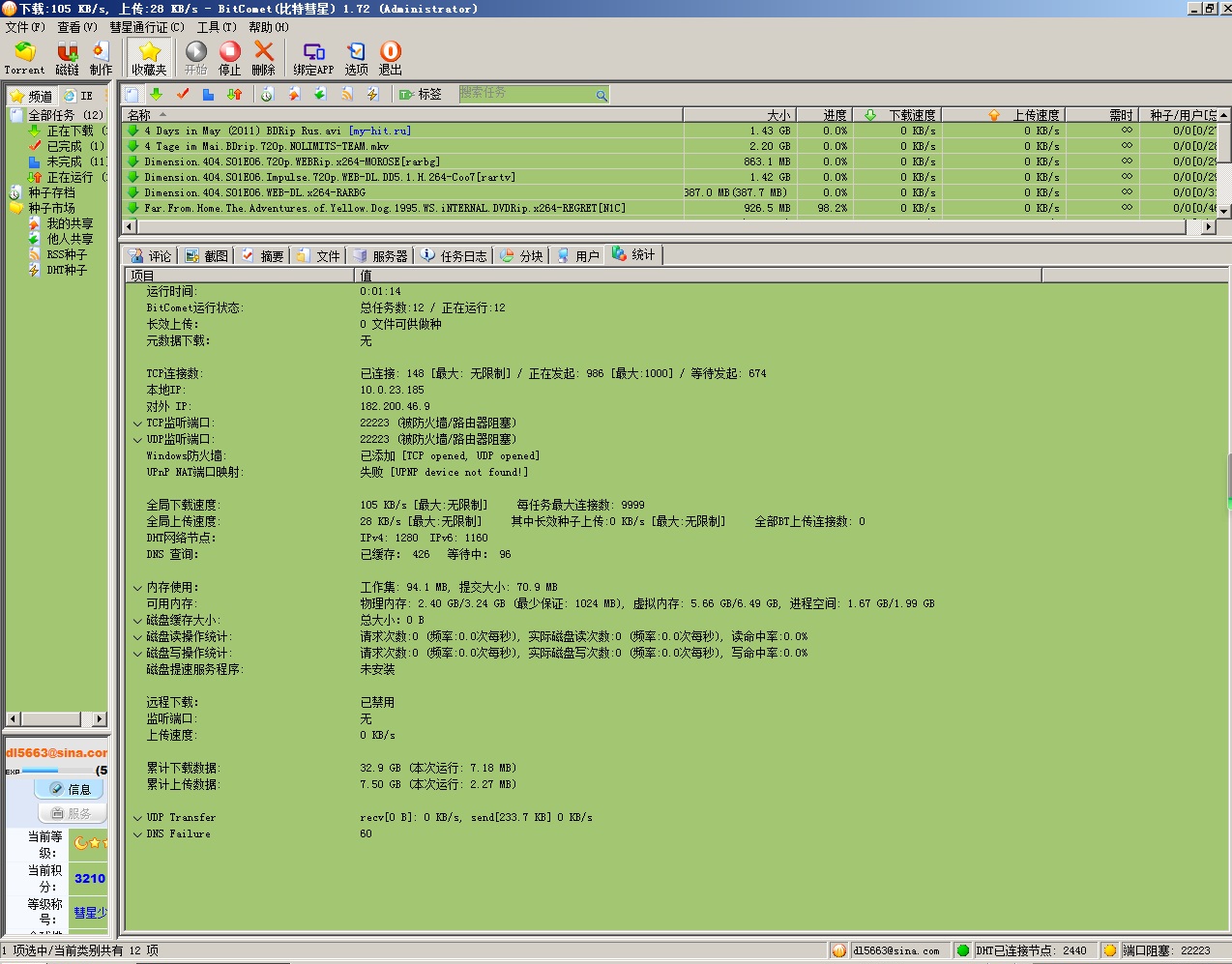1232x964 pixels.
Task: Click the 删除 delete X button
Action: click(x=264, y=58)
